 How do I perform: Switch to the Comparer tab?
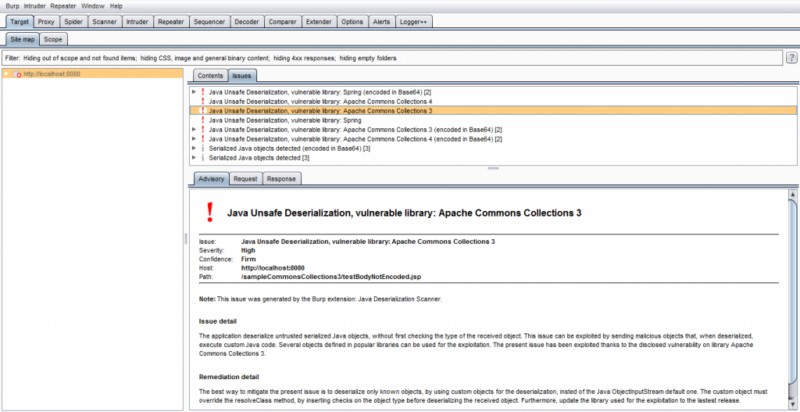[x=283, y=22]
